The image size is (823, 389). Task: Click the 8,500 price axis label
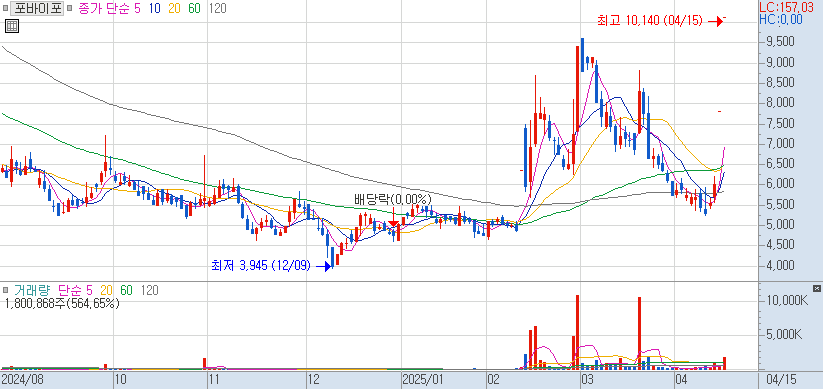pyautogui.click(x=779, y=82)
